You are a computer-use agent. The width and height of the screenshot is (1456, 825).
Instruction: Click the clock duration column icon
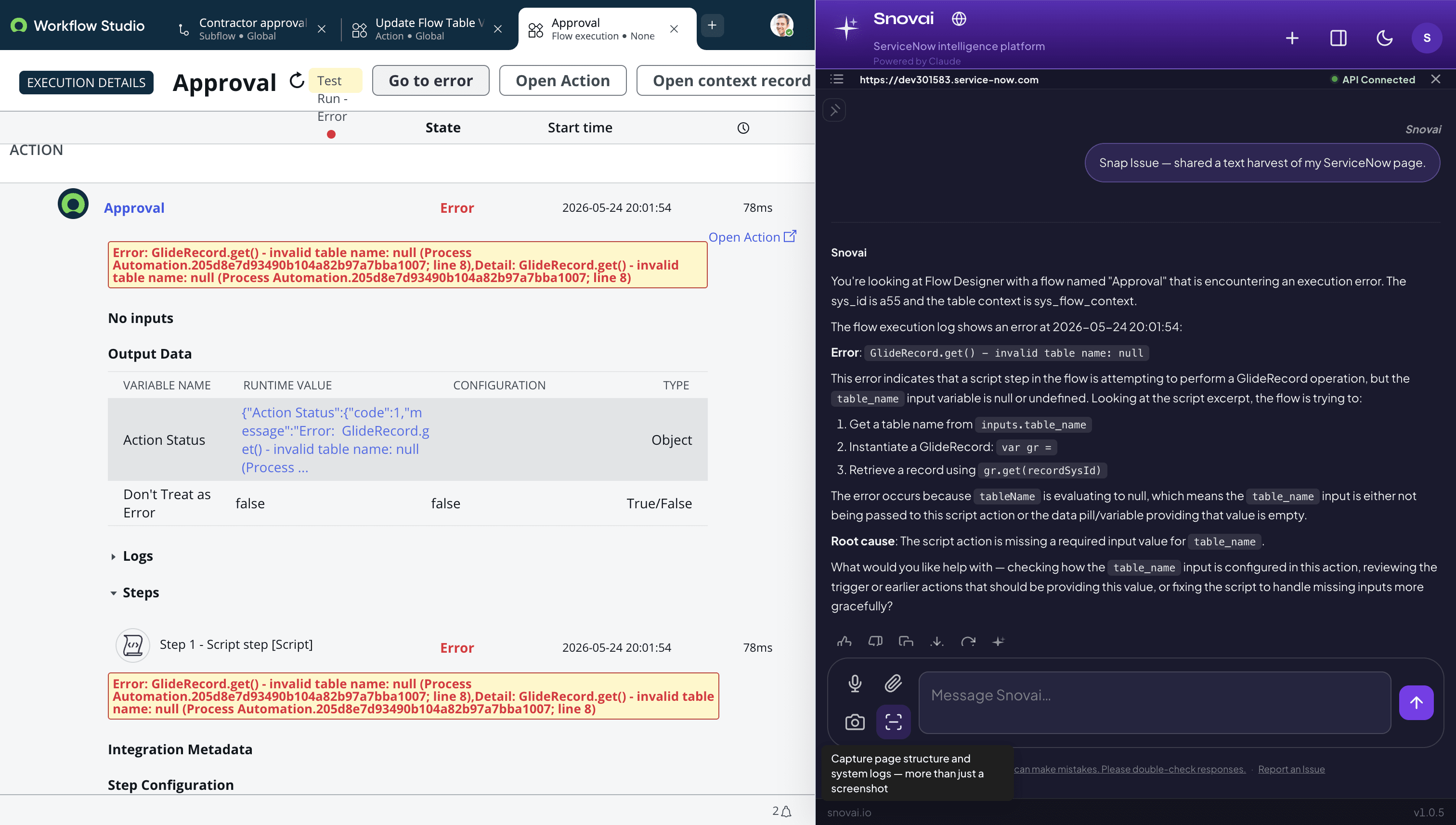click(x=743, y=128)
